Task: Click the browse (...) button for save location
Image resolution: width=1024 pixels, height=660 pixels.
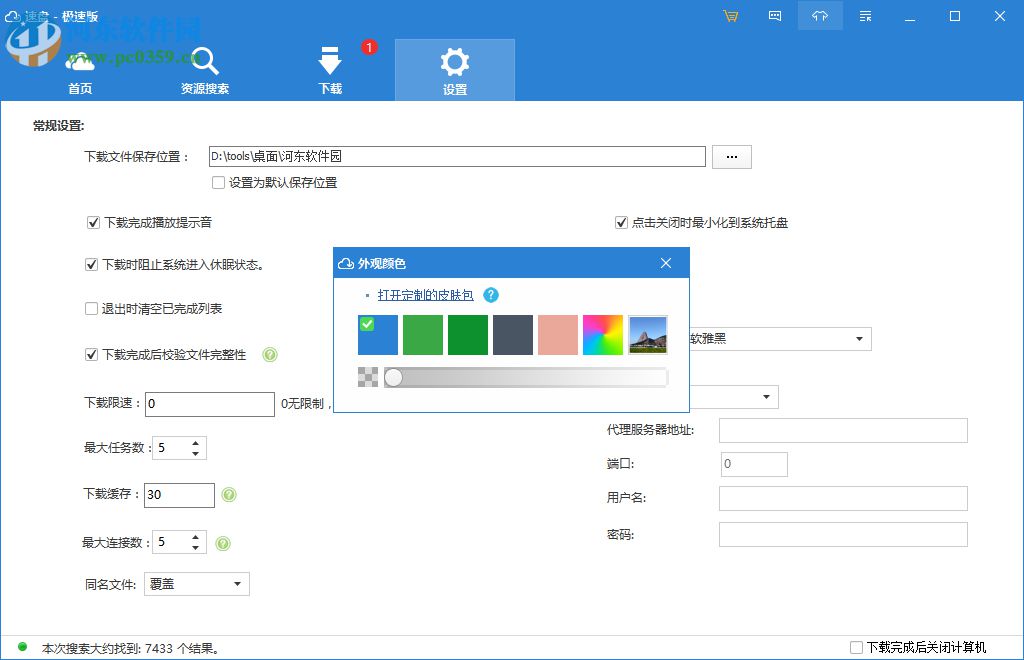Action: (731, 156)
